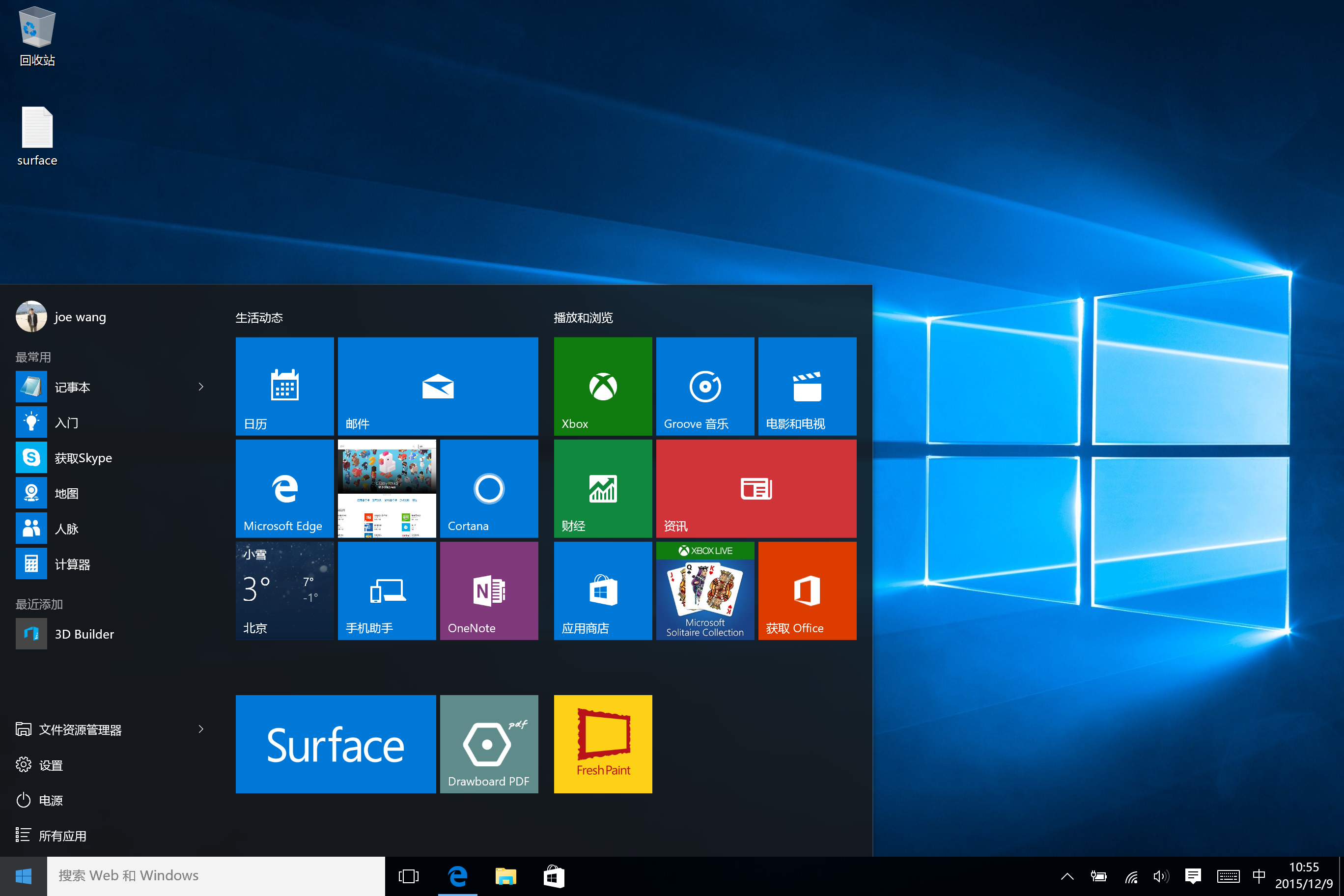The width and height of the screenshot is (1344, 896).
Task: Open the Microsoft Edge tile
Action: 284,489
